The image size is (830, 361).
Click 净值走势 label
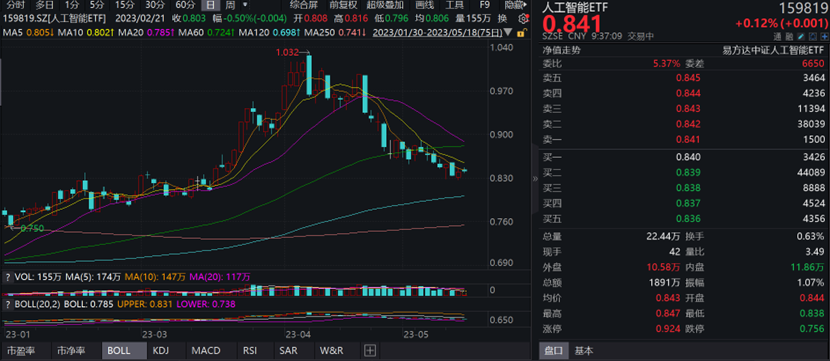point(561,51)
